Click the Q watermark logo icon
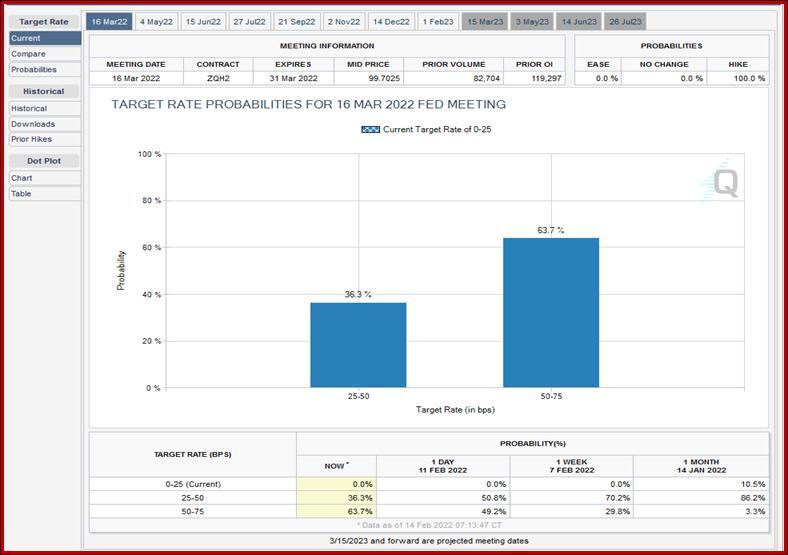Viewport: 788px width, 555px height. point(721,182)
